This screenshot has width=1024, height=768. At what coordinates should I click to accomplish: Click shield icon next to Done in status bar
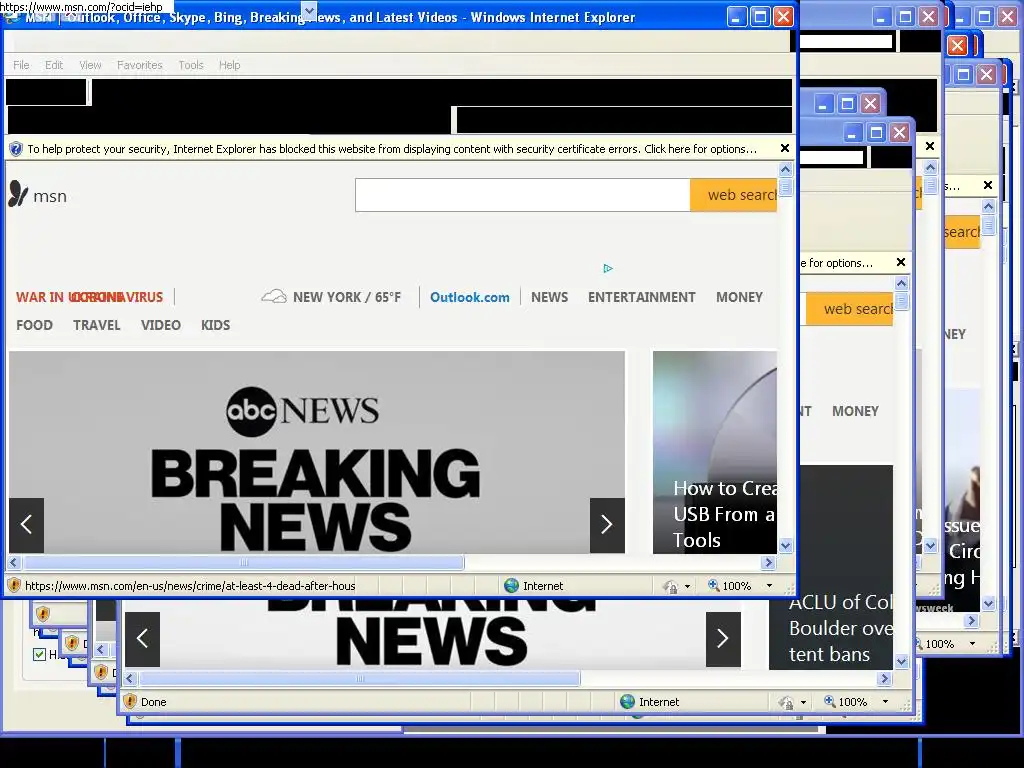click(130, 702)
